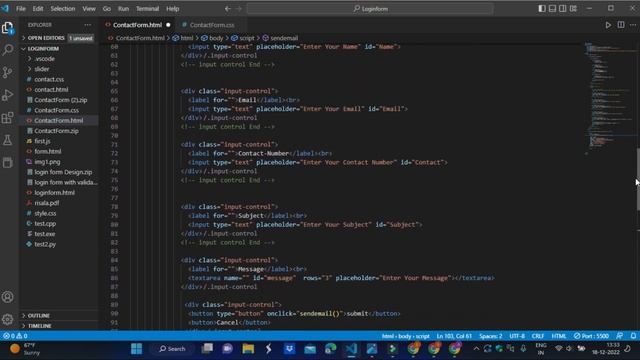The height and width of the screenshot is (360, 640).
Task: Click the 1 unsaved badge in Open Editors
Action: click(x=80, y=38)
